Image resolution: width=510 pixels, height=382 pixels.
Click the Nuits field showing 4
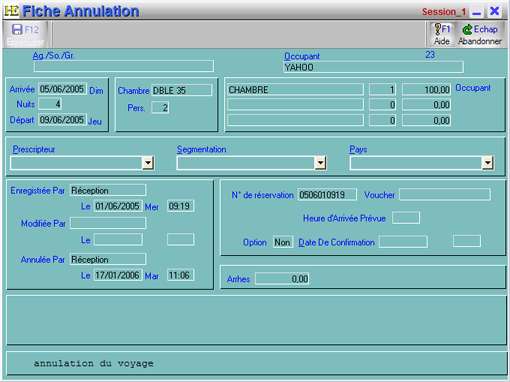(50, 104)
